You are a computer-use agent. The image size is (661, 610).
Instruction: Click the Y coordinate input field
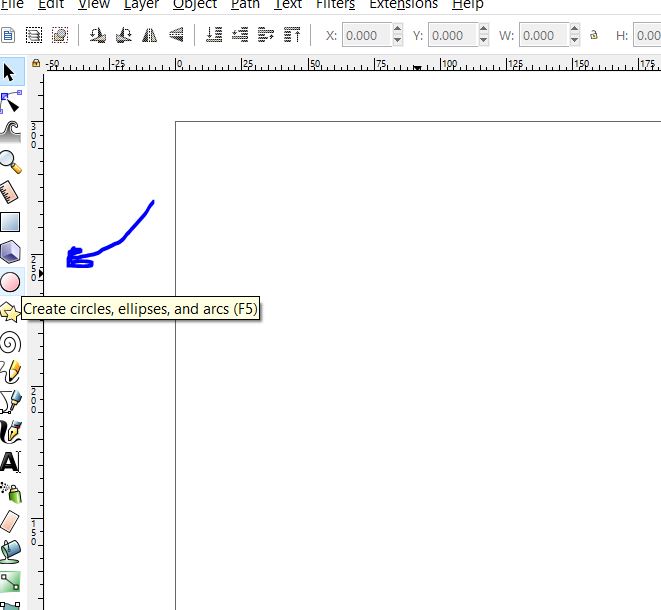453,35
